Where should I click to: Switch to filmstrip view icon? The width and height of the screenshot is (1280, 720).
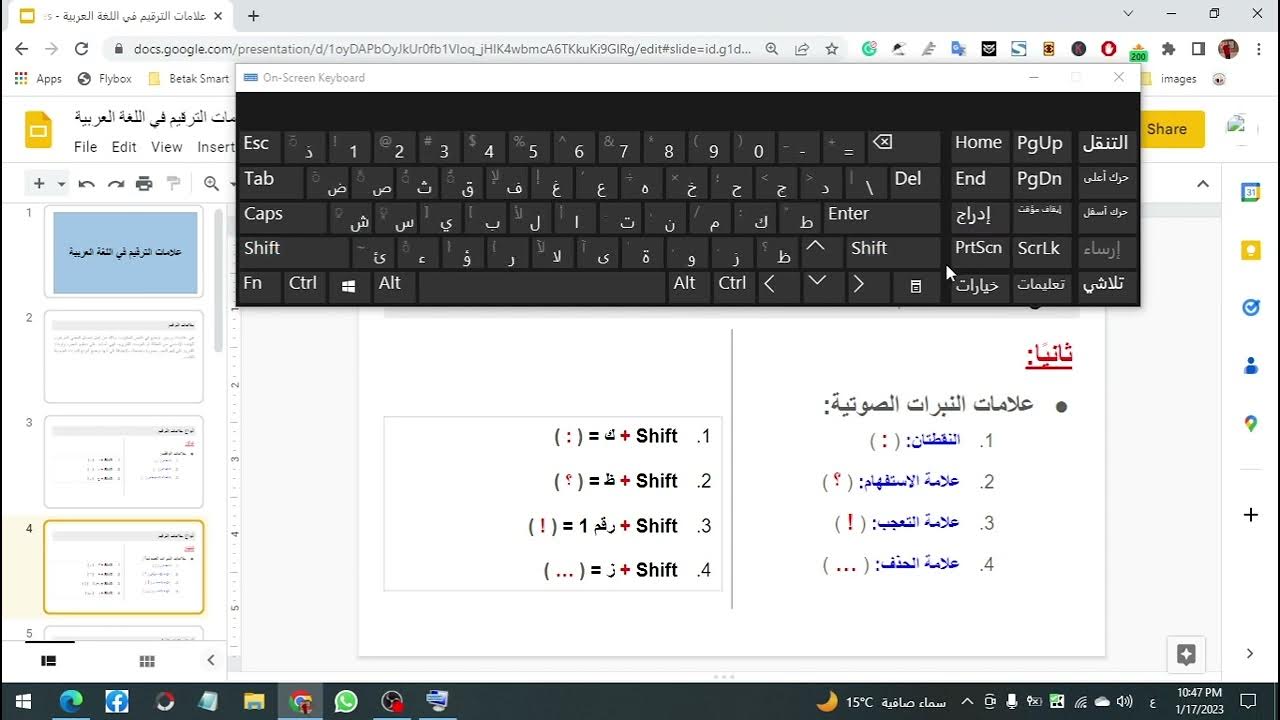point(48,661)
